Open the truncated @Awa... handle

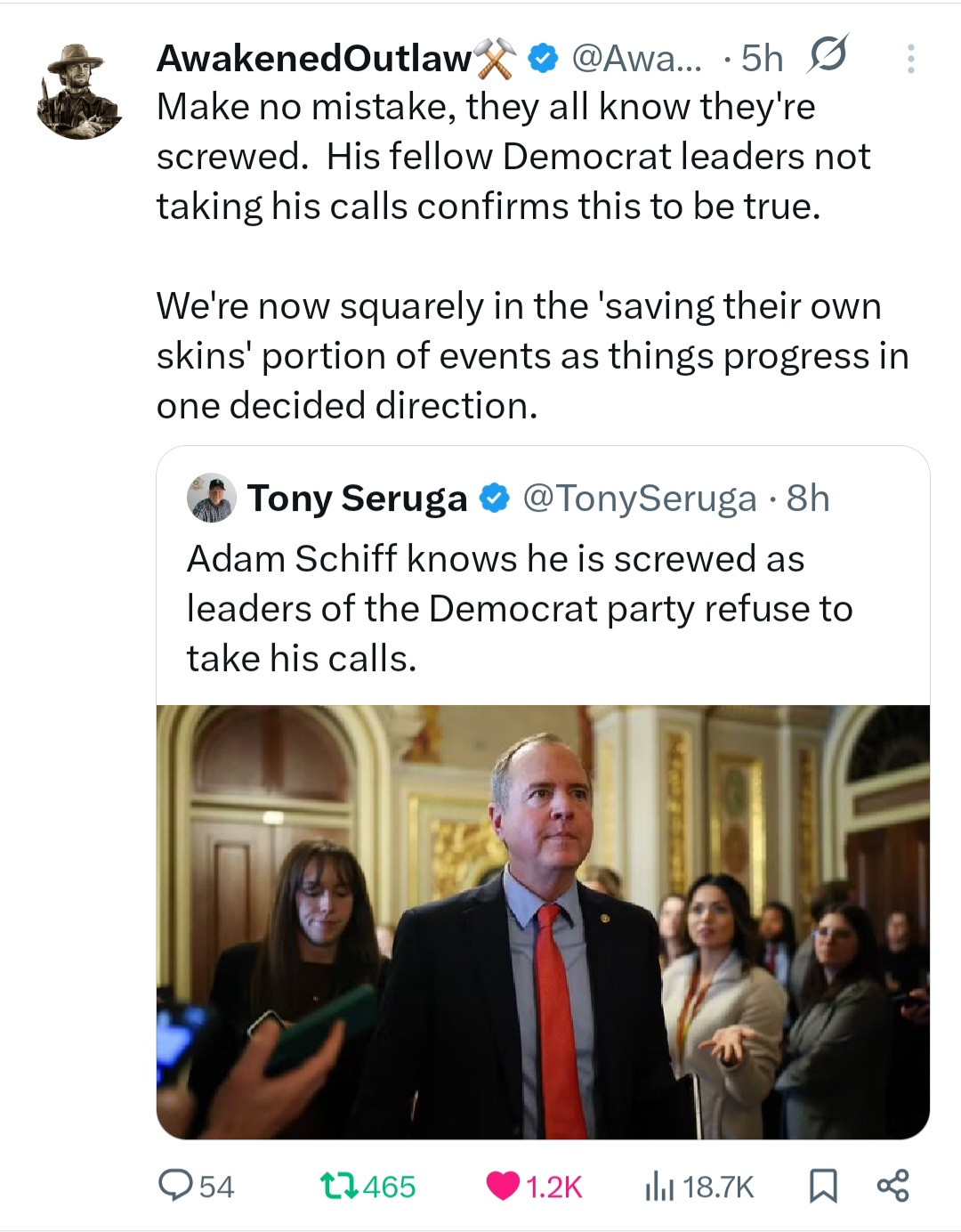636,59
